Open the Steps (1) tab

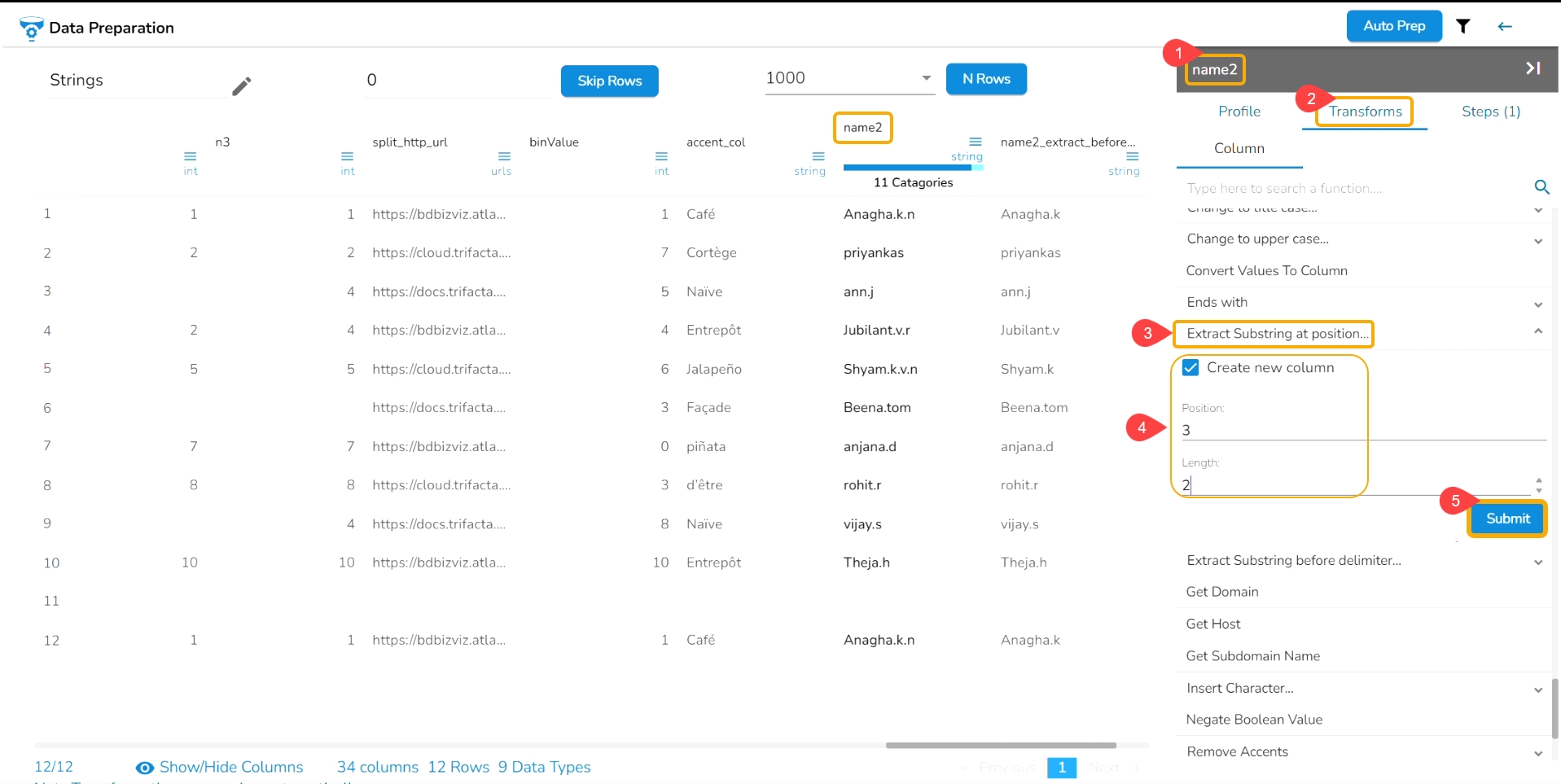1491,112
